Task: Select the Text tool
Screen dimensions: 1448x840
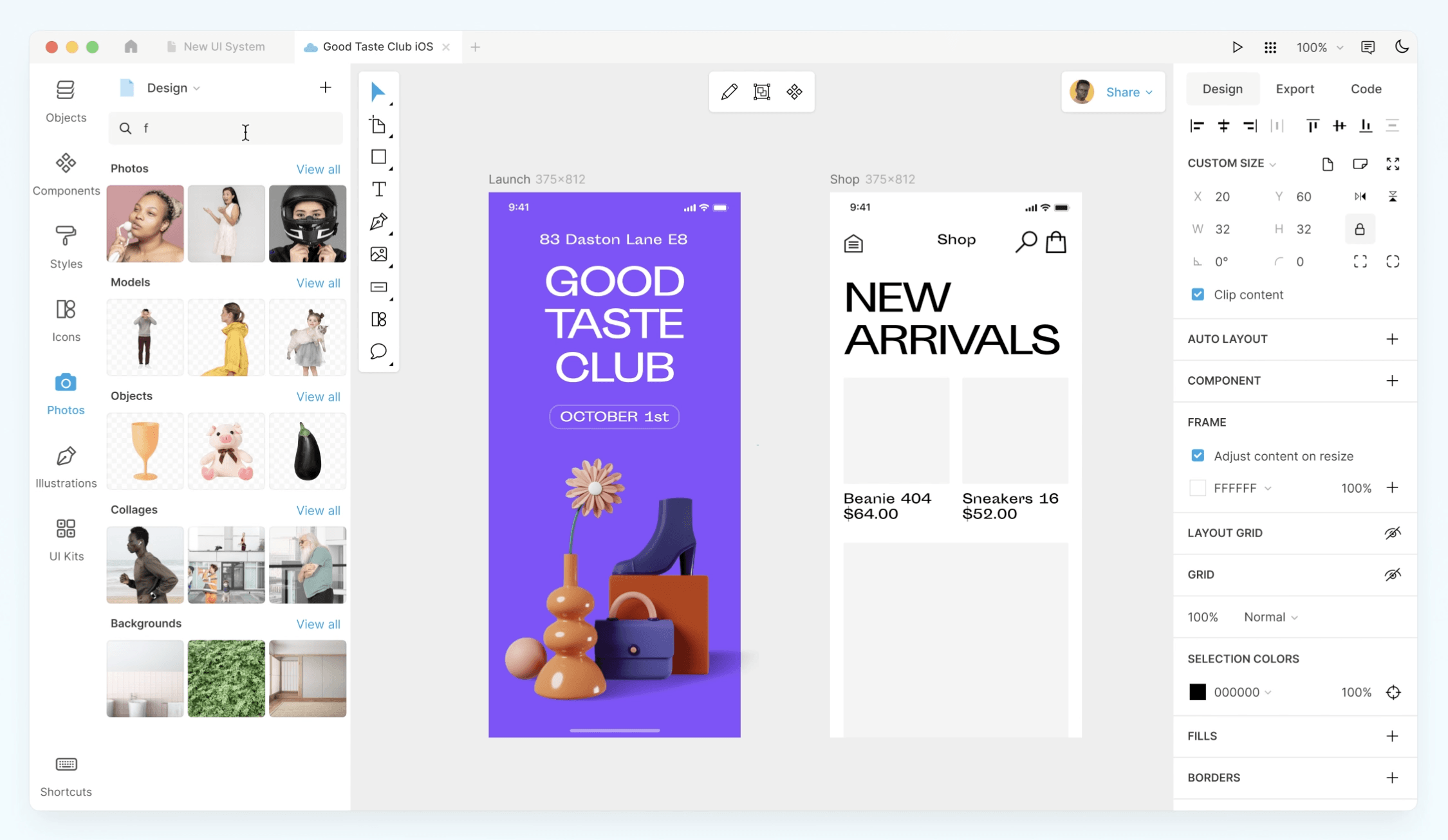Action: click(378, 190)
